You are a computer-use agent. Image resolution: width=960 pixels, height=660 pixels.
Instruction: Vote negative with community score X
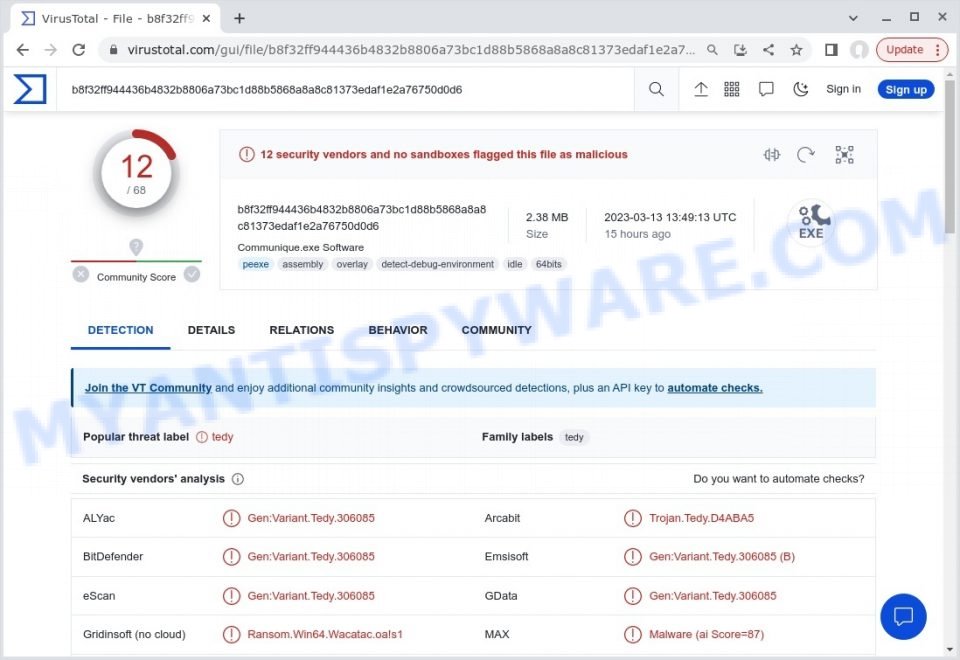coord(80,274)
